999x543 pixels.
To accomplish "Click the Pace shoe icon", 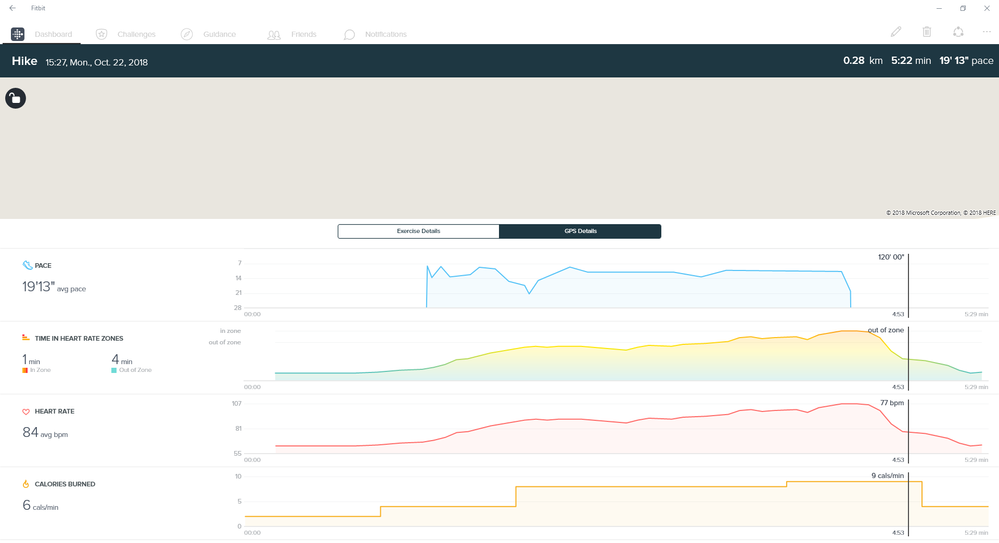I will 27,266.
